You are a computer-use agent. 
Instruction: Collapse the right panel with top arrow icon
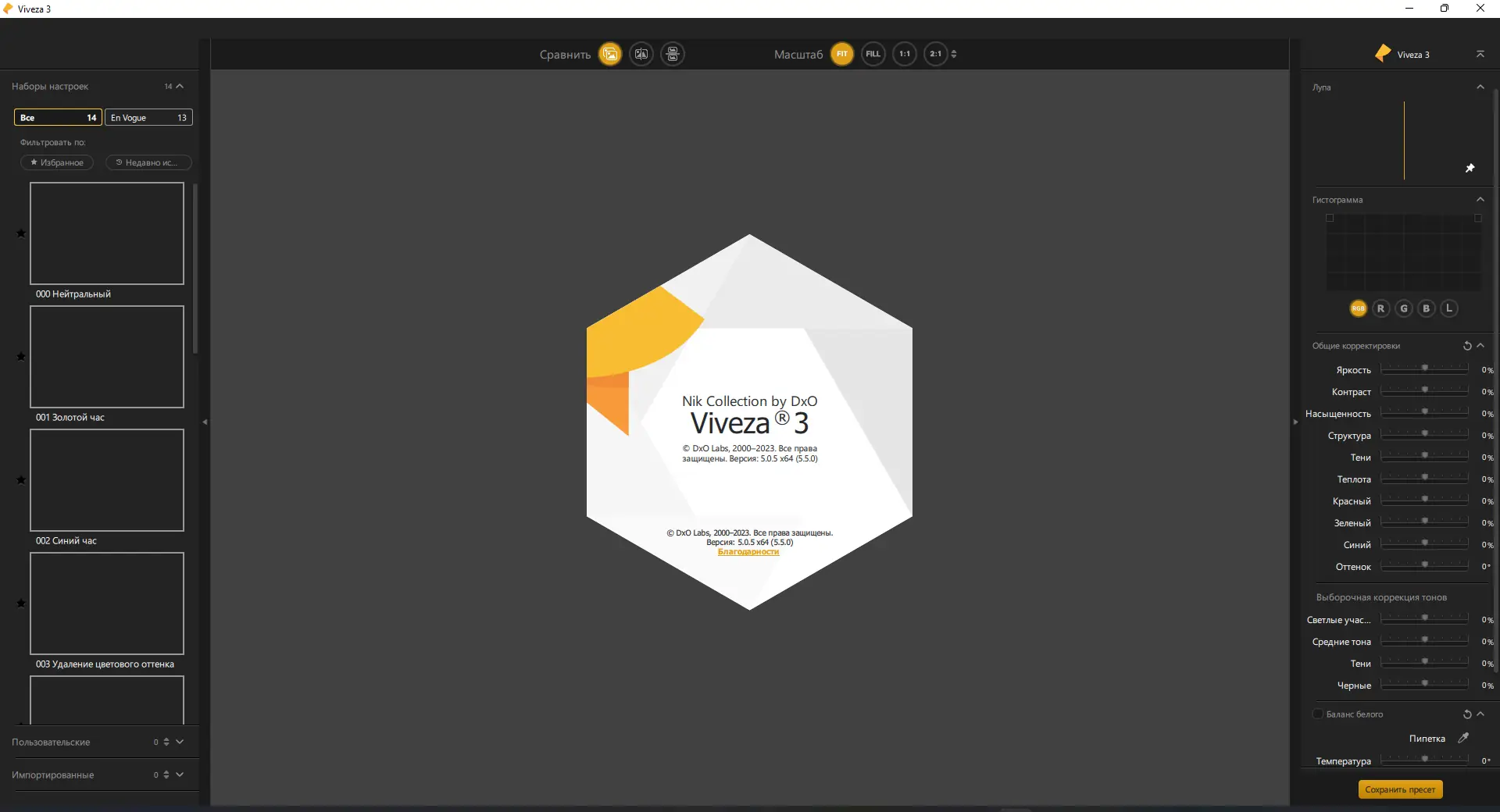1480,54
